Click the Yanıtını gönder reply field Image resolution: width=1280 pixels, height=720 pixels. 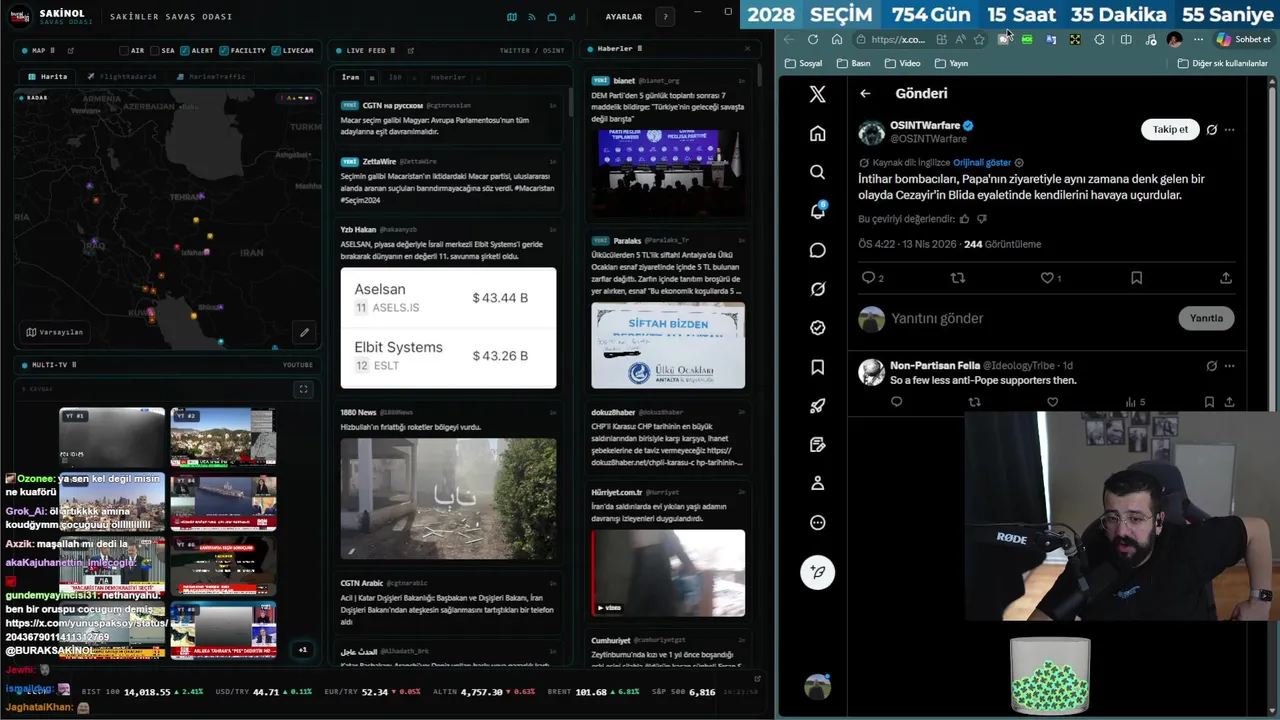tap(1030, 318)
